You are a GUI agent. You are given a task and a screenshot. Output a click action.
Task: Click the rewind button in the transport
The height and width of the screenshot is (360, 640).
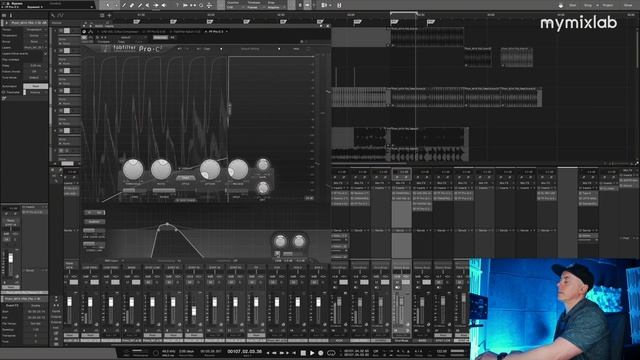(x=275, y=353)
